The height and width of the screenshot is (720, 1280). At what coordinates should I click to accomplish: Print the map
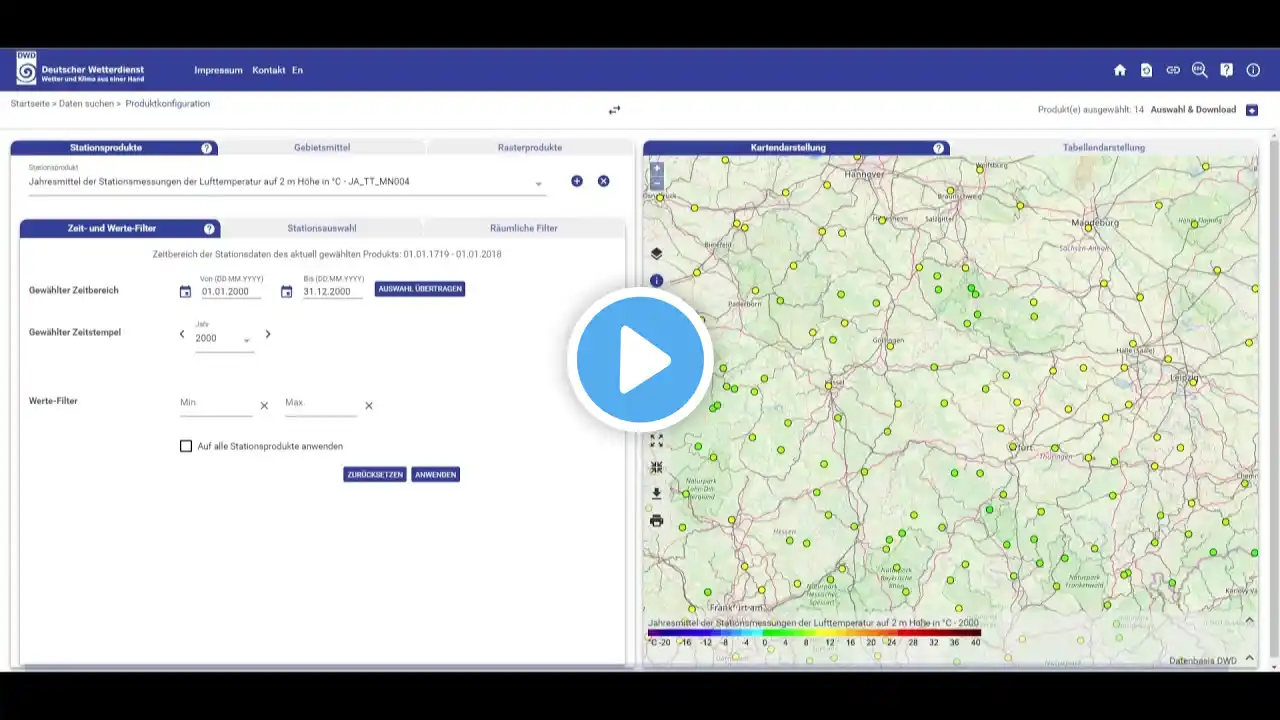coord(657,520)
